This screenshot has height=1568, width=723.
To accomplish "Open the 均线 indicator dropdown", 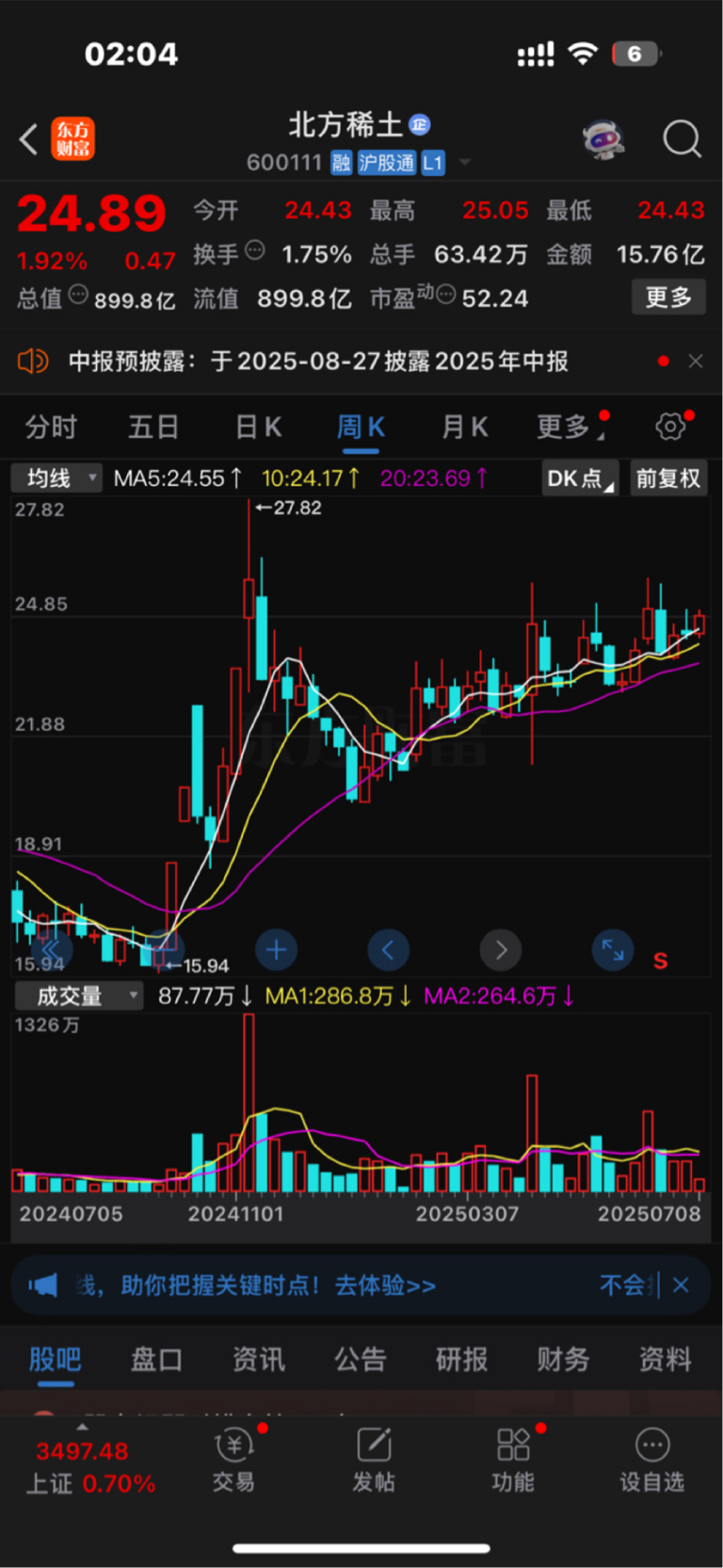I will coord(56,478).
